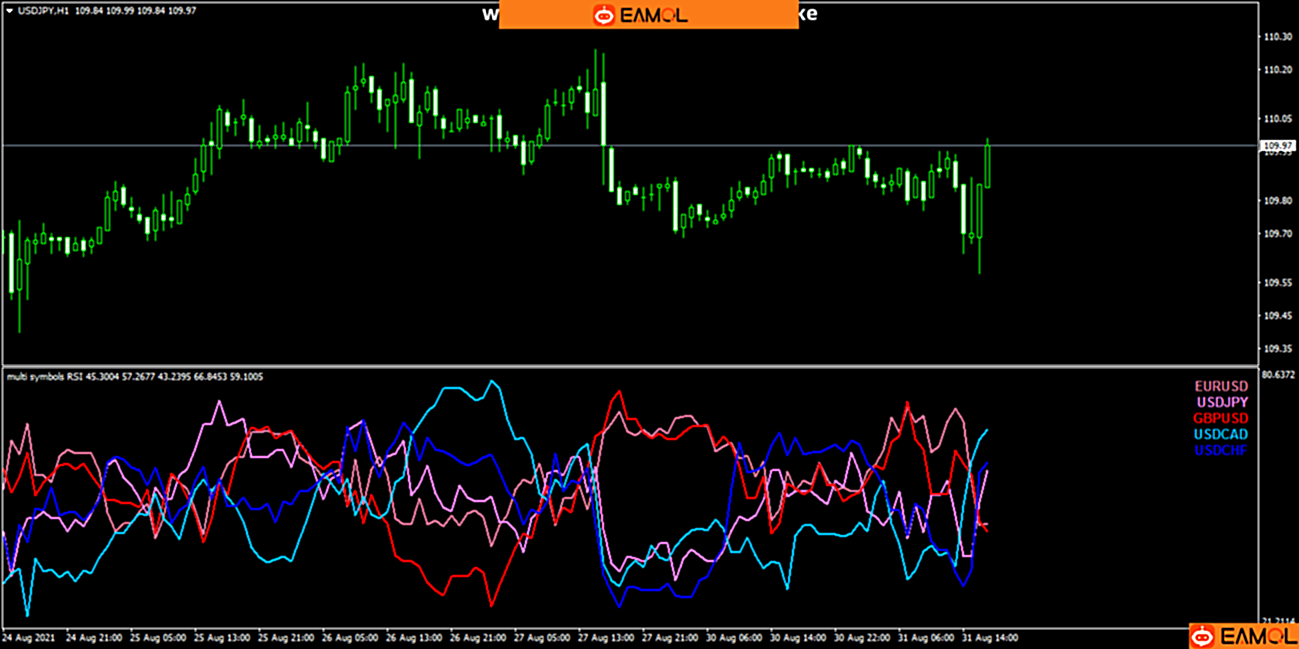Select the USDJPY legend label
Image resolution: width=1299 pixels, height=649 pixels.
[1221, 402]
